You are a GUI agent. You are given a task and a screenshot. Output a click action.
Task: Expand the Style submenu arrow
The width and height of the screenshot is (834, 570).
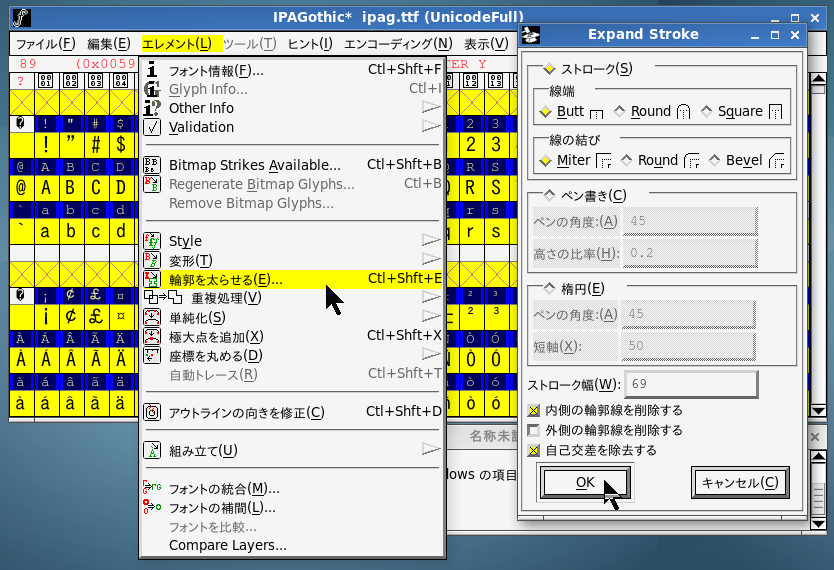coord(431,240)
